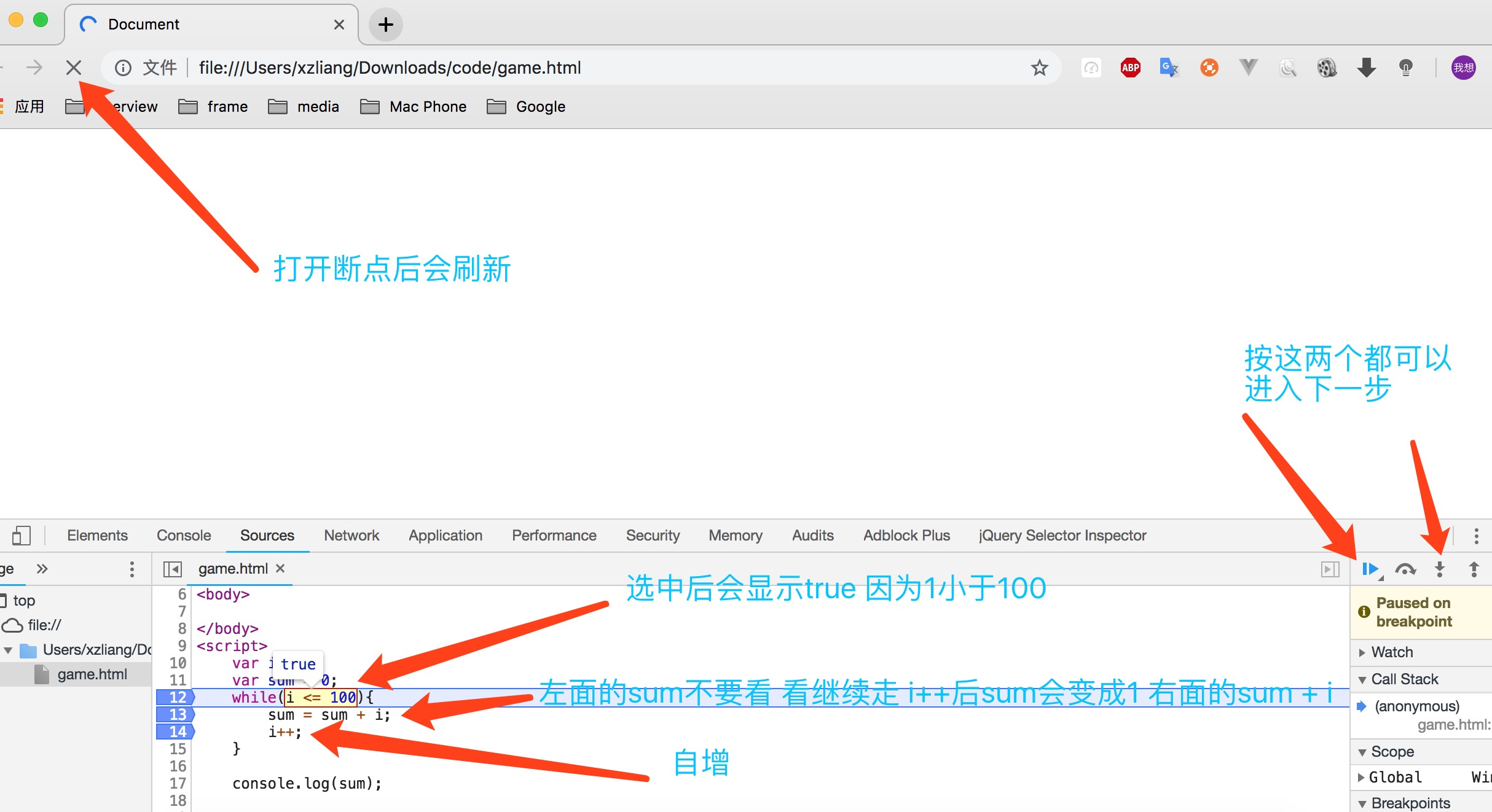Open the Network tab

pyautogui.click(x=351, y=536)
